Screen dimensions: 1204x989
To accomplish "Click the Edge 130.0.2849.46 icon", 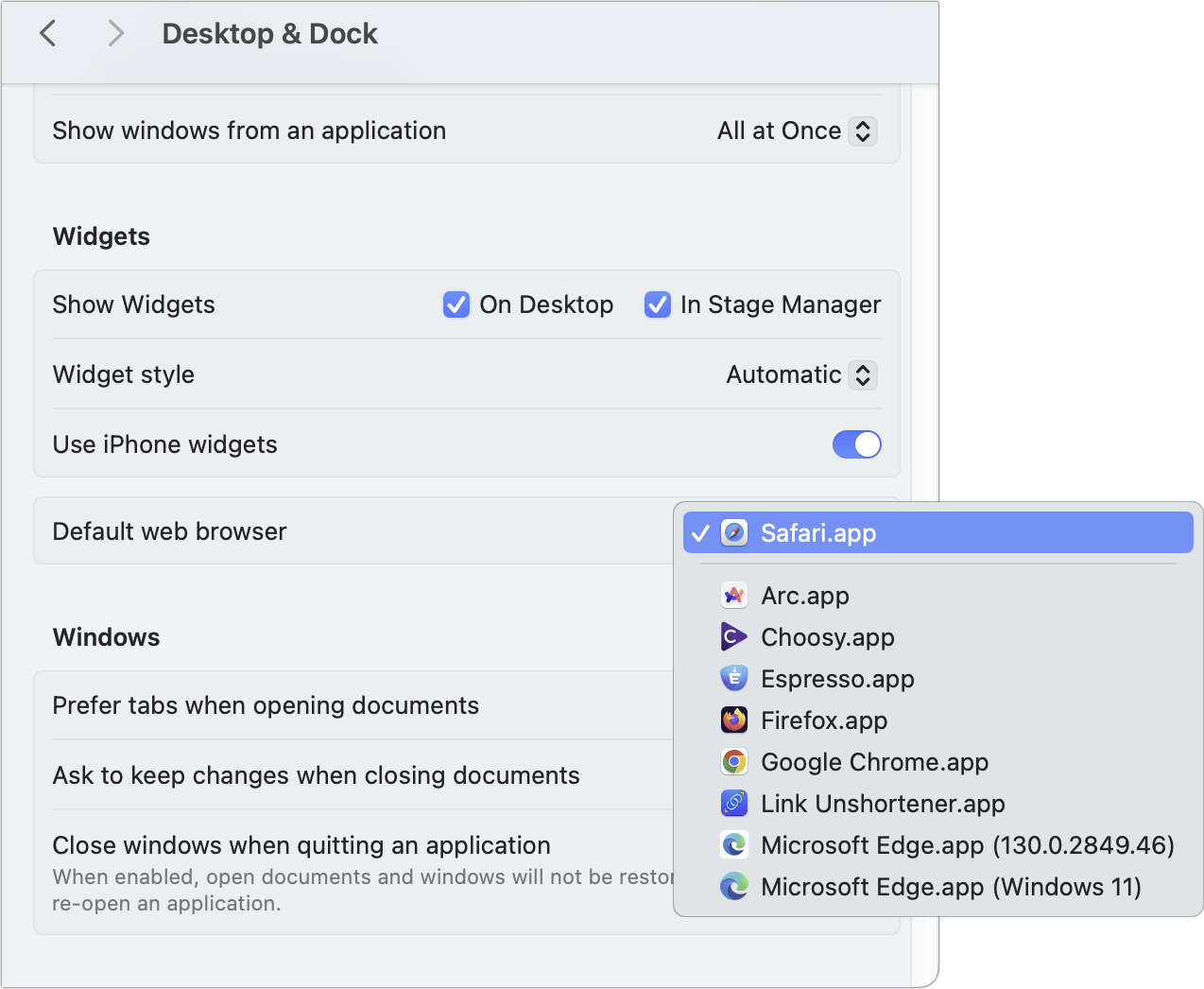I will coord(734,845).
